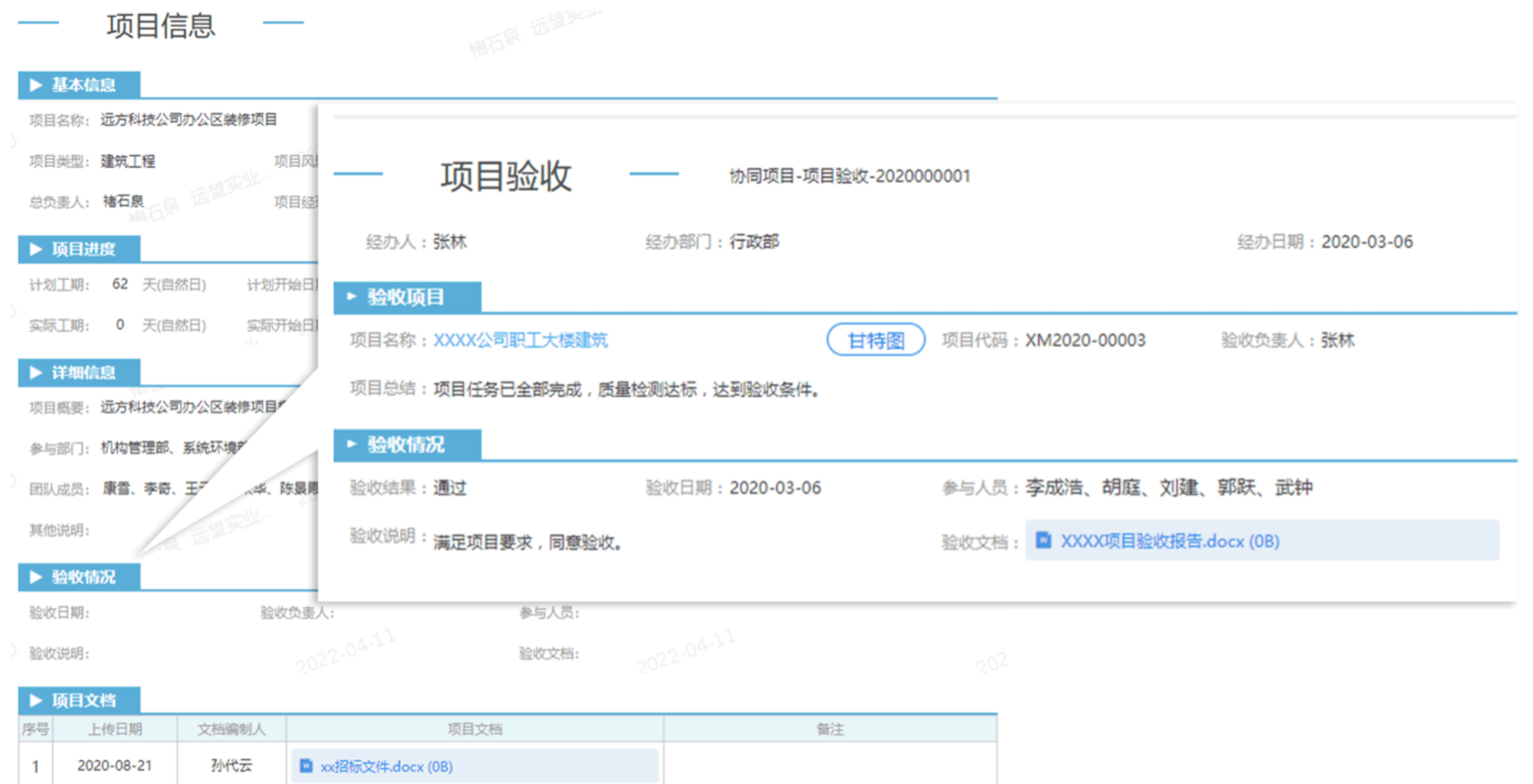Image resolution: width=1533 pixels, height=784 pixels.
Task: Collapse the 详细信息 section triangle
Action: tap(35, 373)
